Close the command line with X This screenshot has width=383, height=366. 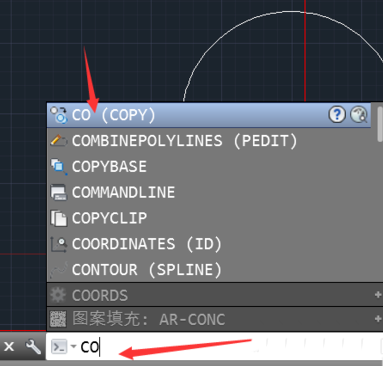tap(9, 347)
